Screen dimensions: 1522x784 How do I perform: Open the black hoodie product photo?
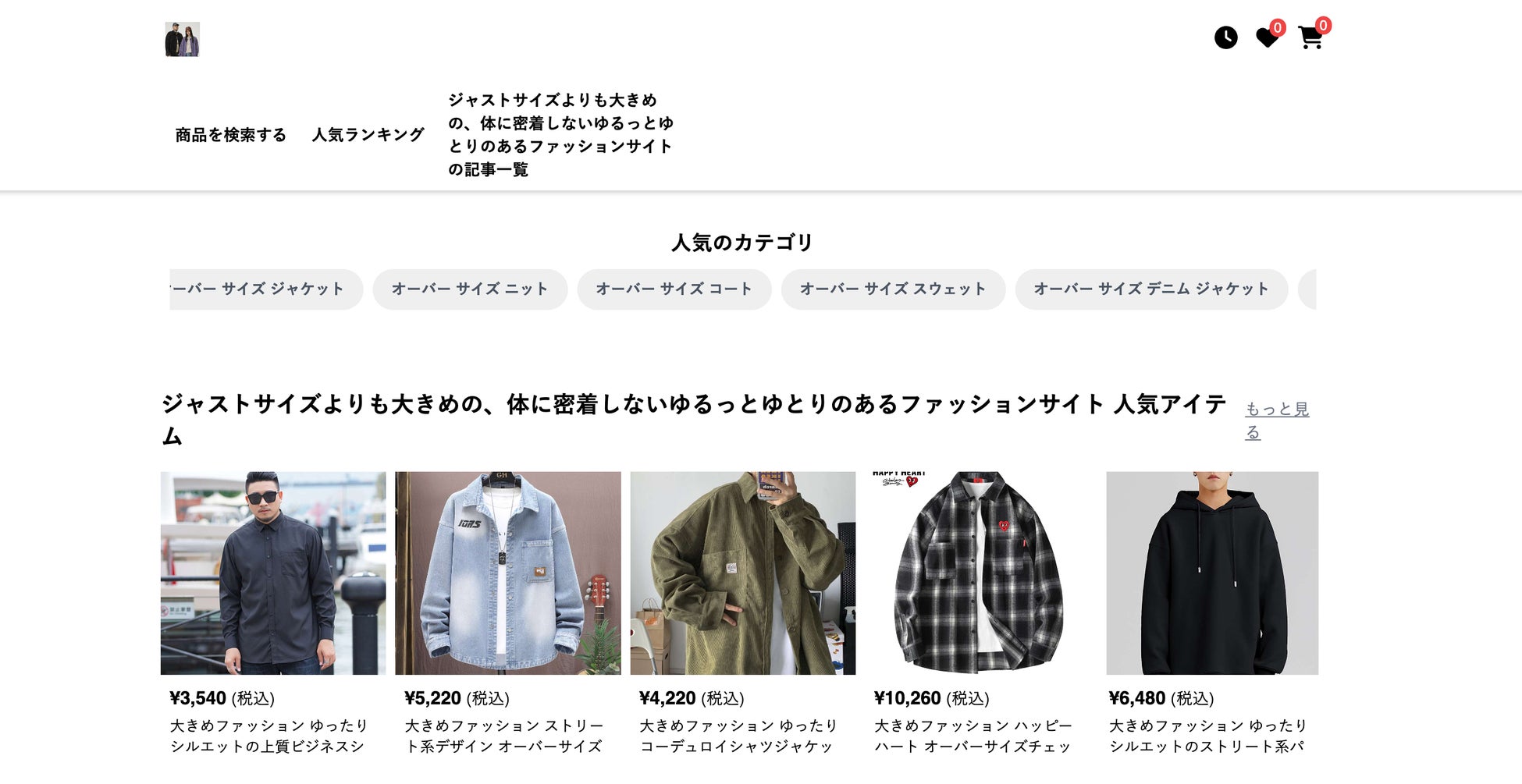1212,573
